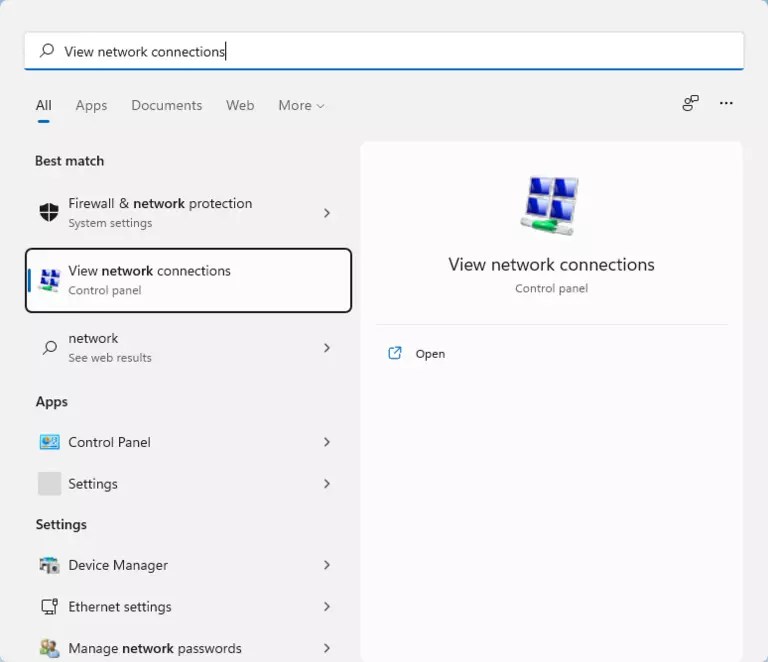Expand the Settings app chevron
Image resolution: width=768 pixels, height=662 pixels.
(327, 484)
